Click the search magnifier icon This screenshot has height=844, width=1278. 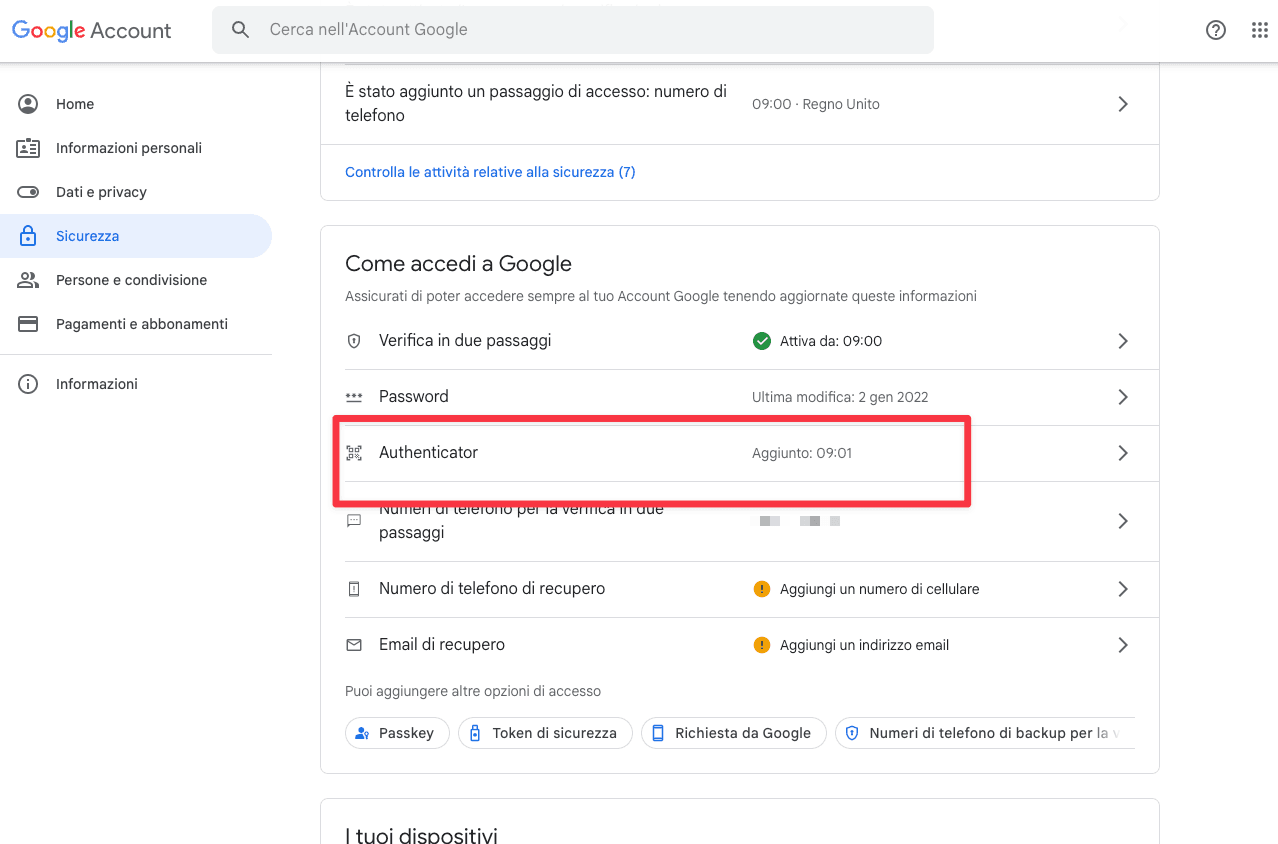241,30
